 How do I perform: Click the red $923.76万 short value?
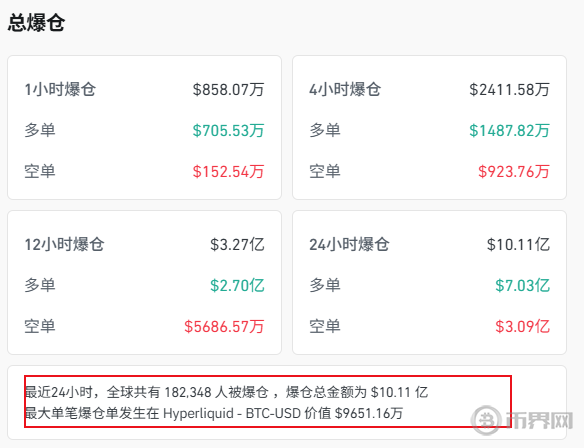[514, 172]
